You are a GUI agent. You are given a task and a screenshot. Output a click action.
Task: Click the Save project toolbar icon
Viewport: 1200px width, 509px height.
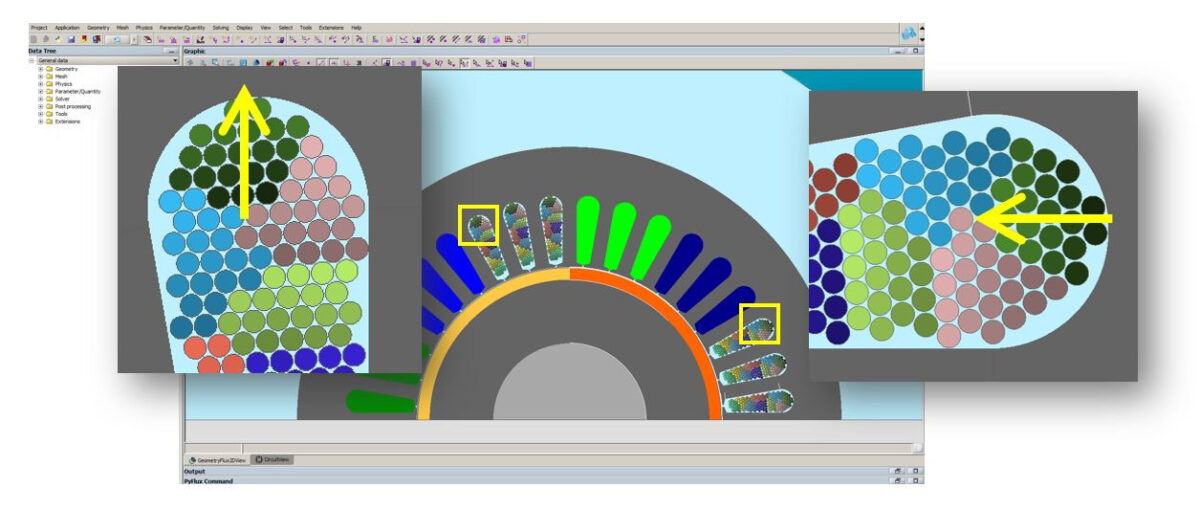(70, 39)
